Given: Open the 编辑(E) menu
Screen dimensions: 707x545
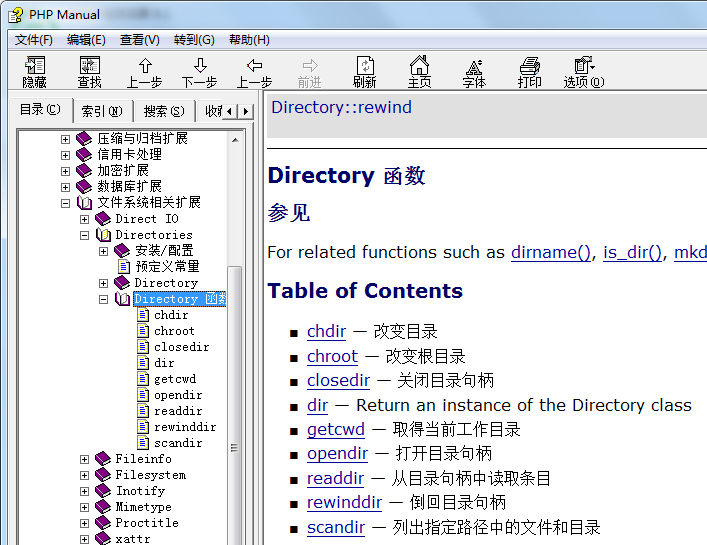Looking at the screenshot, I should [86, 40].
